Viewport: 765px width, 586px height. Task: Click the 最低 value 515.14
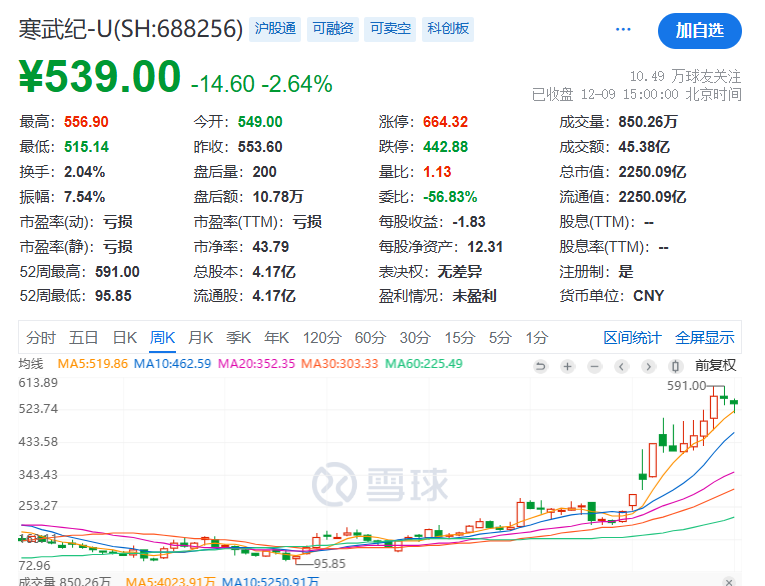pos(86,147)
